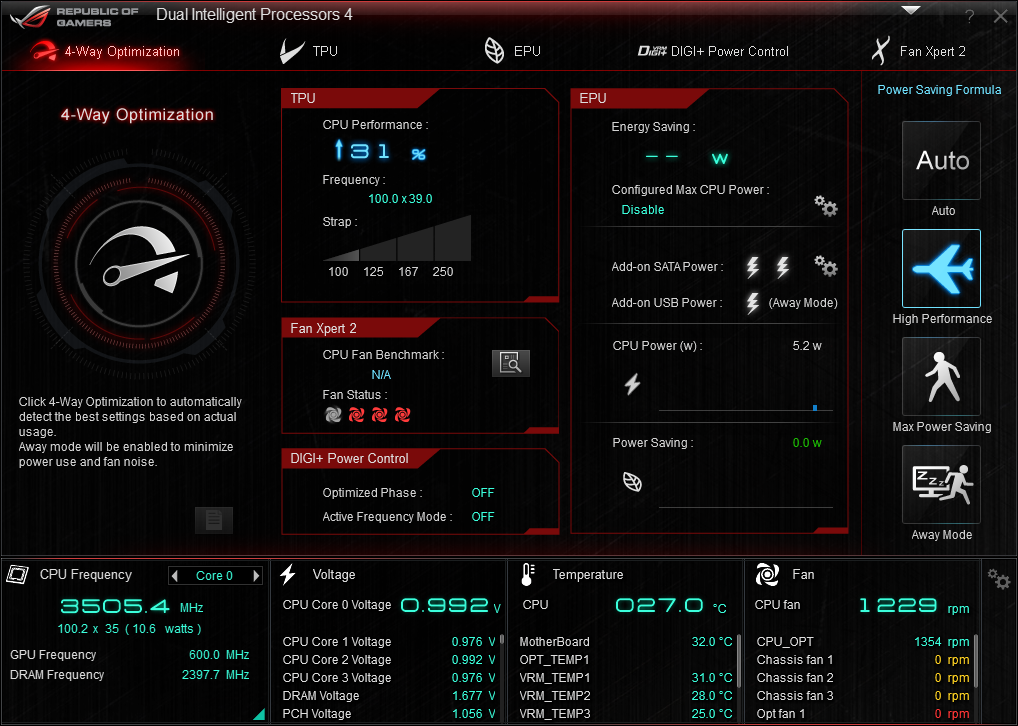
Task: Click the DRAM Voltage 1.677 V row
Action: point(389,695)
